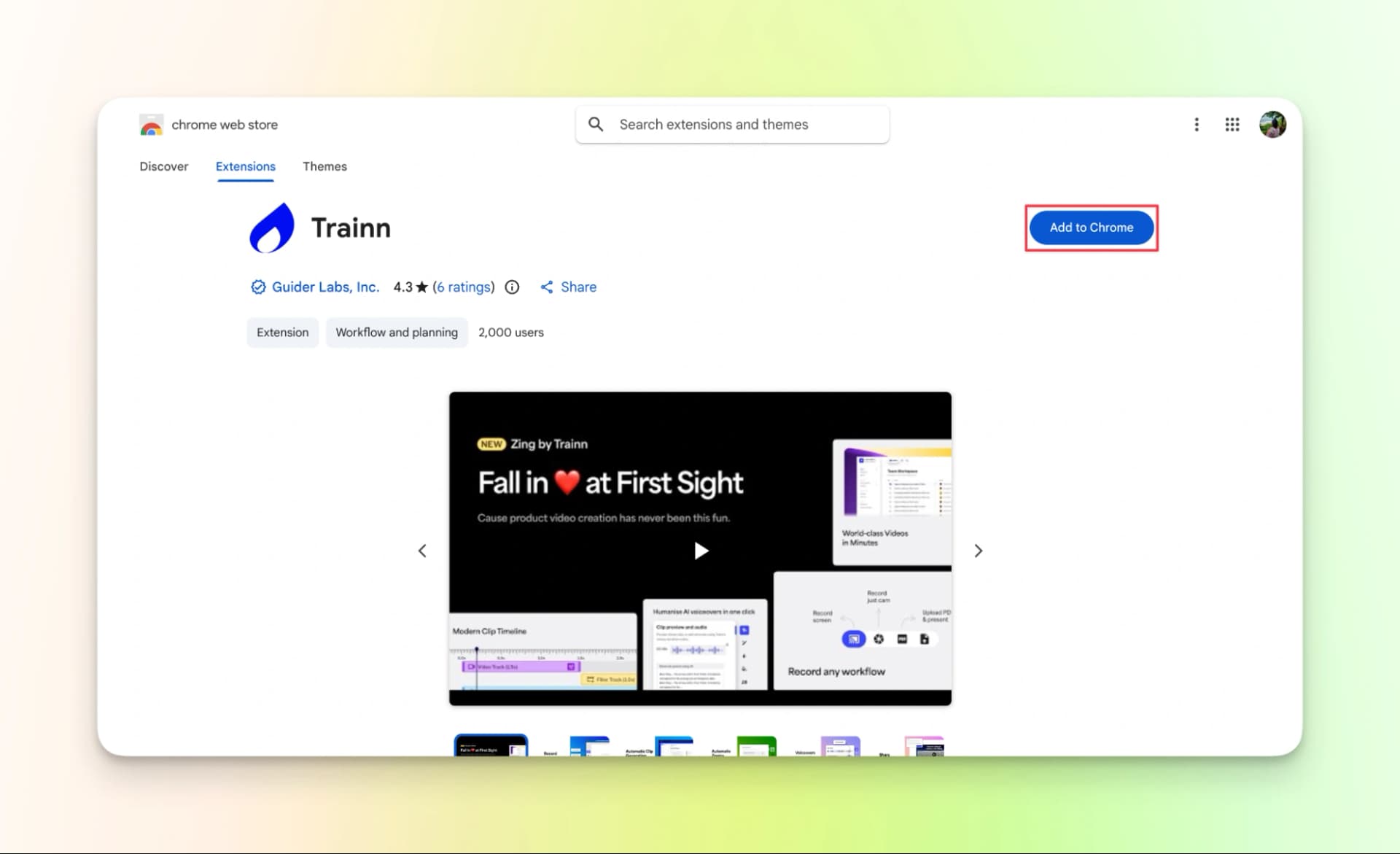
Task: Switch to the Themes tab
Action: (x=324, y=166)
